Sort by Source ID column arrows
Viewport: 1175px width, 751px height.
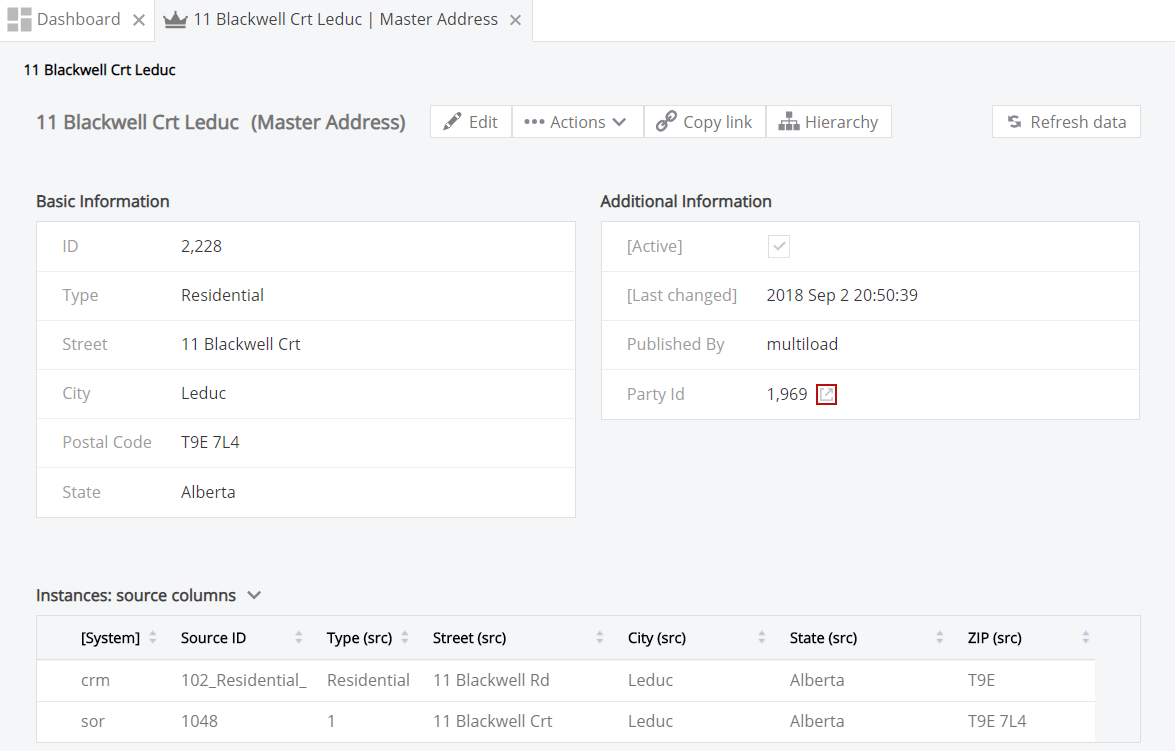point(299,638)
